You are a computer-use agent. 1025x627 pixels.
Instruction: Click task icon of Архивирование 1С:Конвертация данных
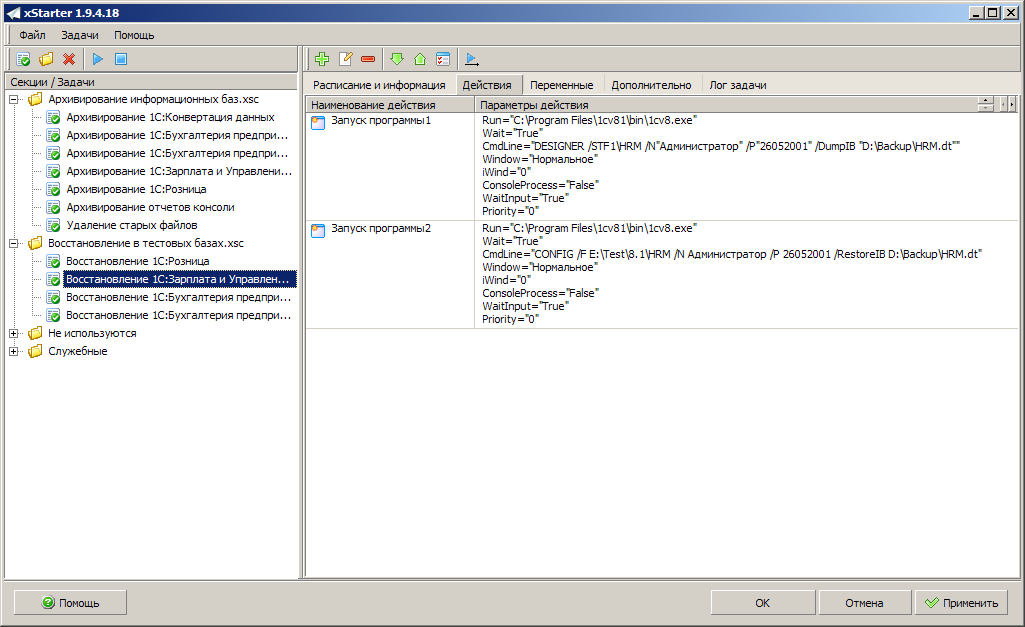[x=54, y=118]
